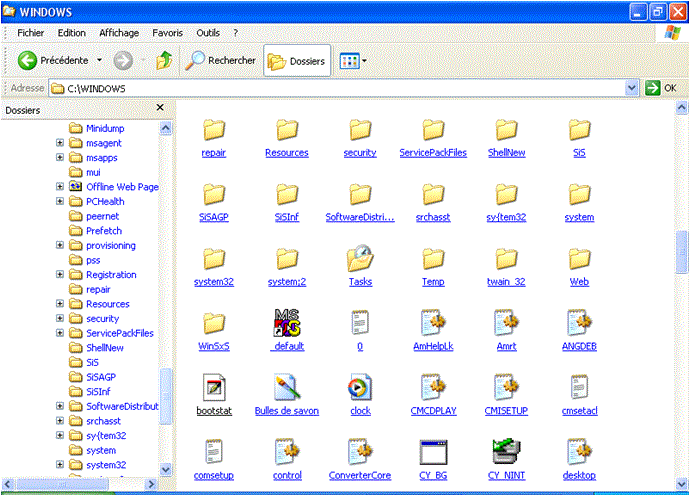Select Minidump in the folder tree
The image size is (690, 496).
click(x=105, y=129)
